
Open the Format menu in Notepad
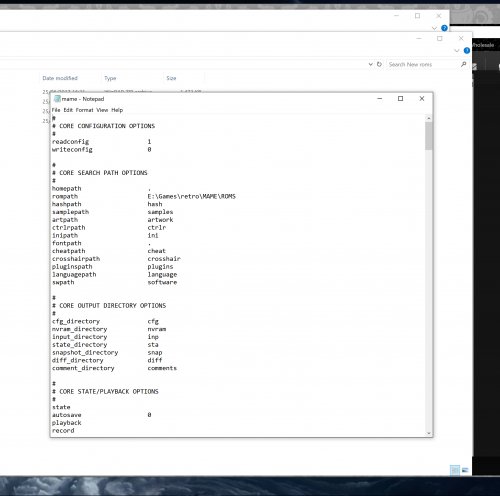click(84, 110)
